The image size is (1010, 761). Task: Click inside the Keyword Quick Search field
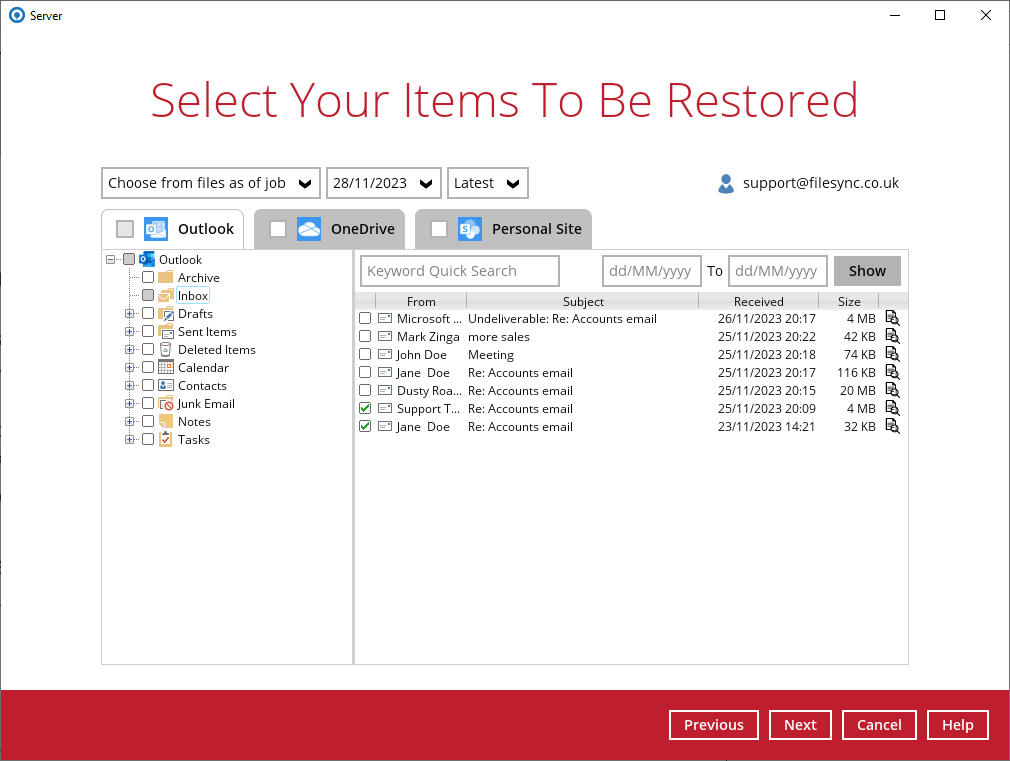coord(459,270)
